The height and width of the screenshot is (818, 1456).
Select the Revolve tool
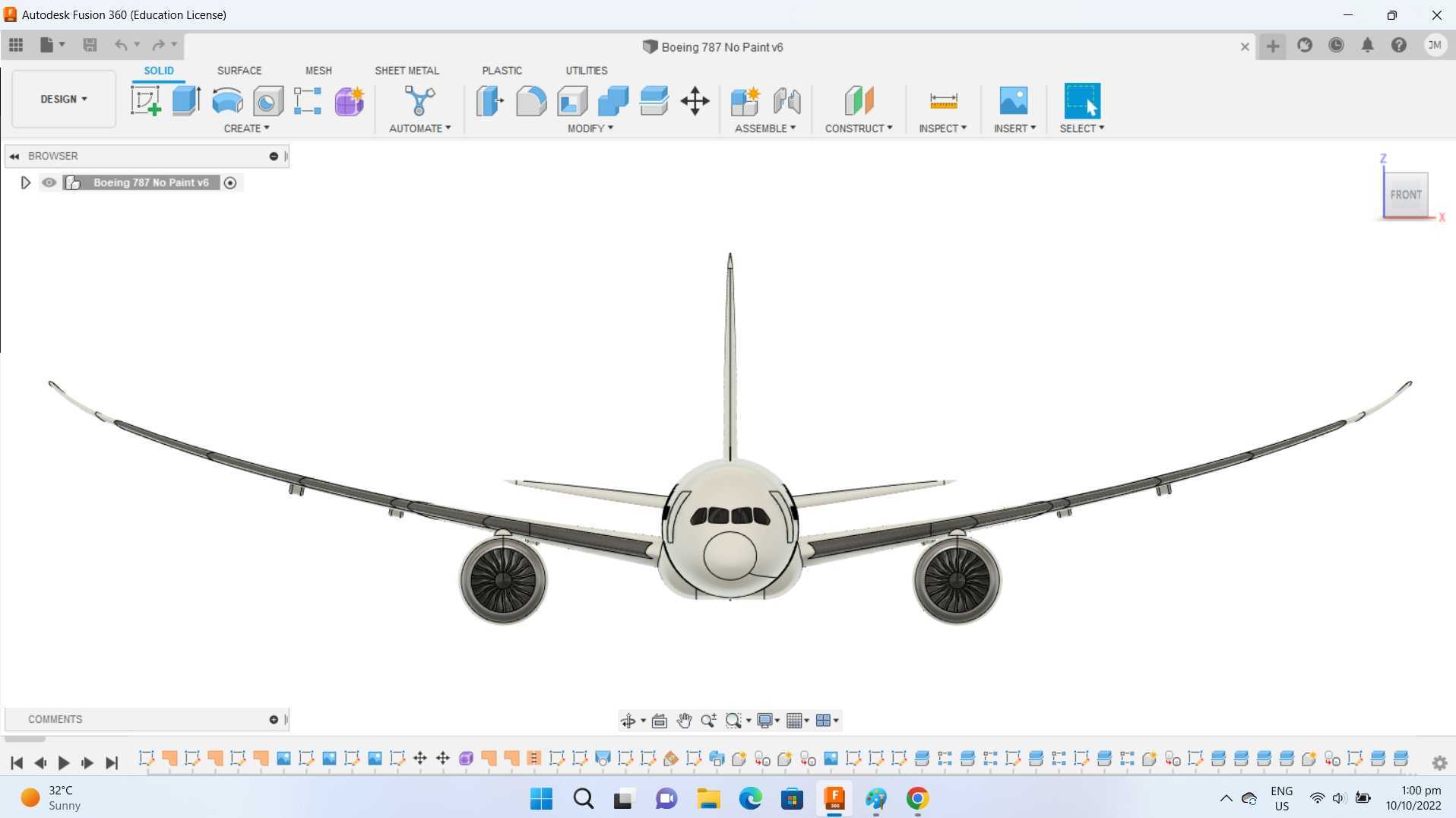(227, 100)
